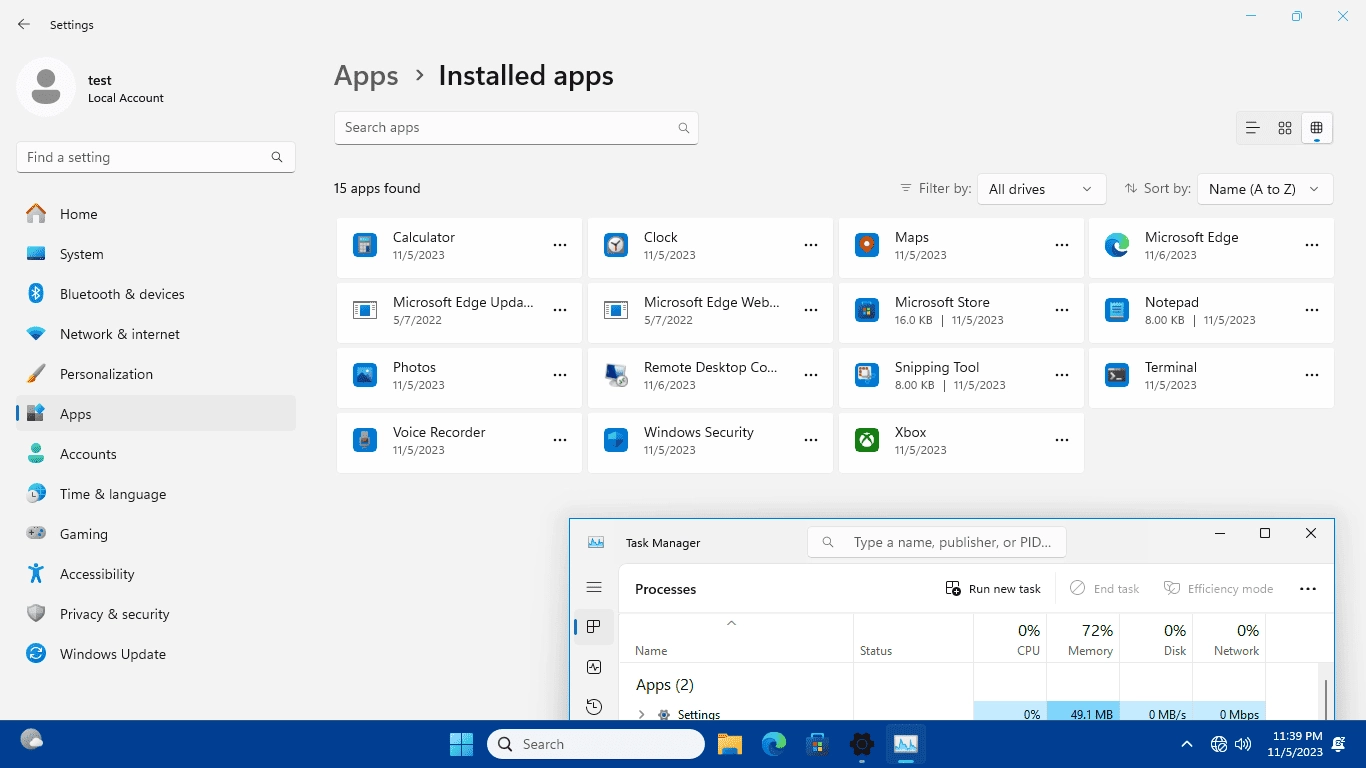Screen dimensions: 1366x768
Task: Open System settings section
Action: click(156, 254)
